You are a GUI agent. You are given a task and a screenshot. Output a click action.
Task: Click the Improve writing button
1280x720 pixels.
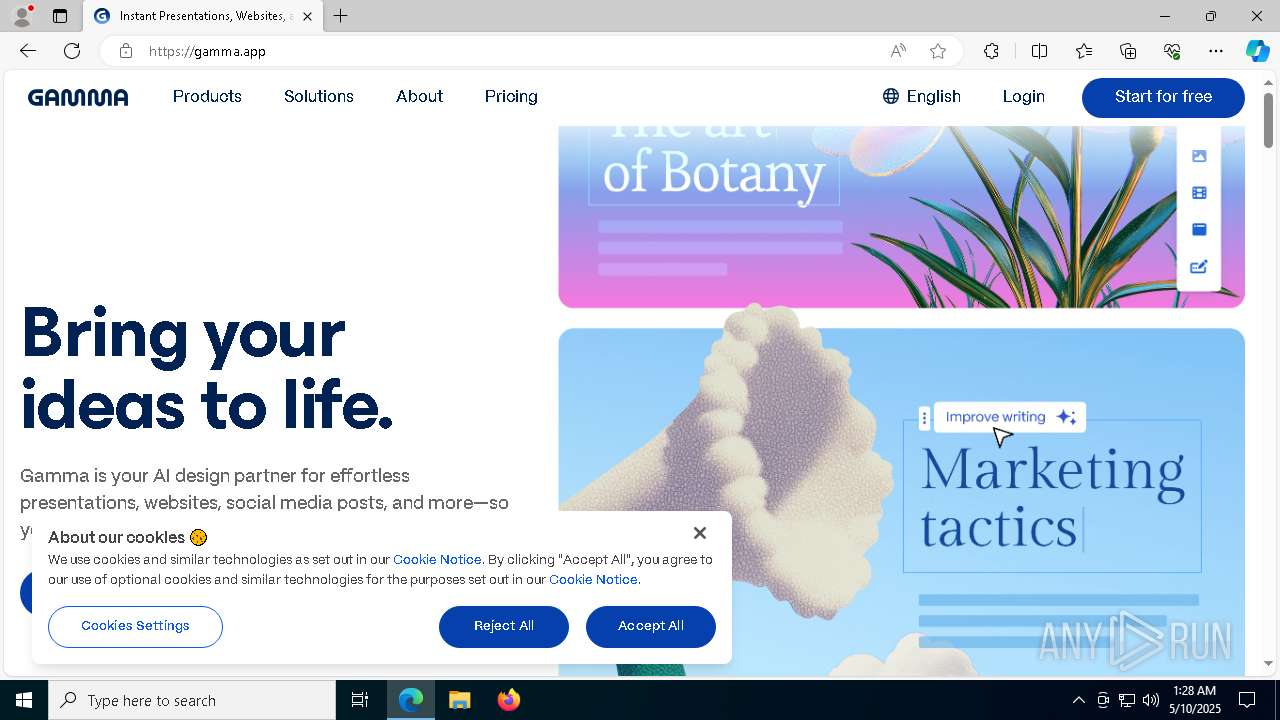click(x=1009, y=417)
